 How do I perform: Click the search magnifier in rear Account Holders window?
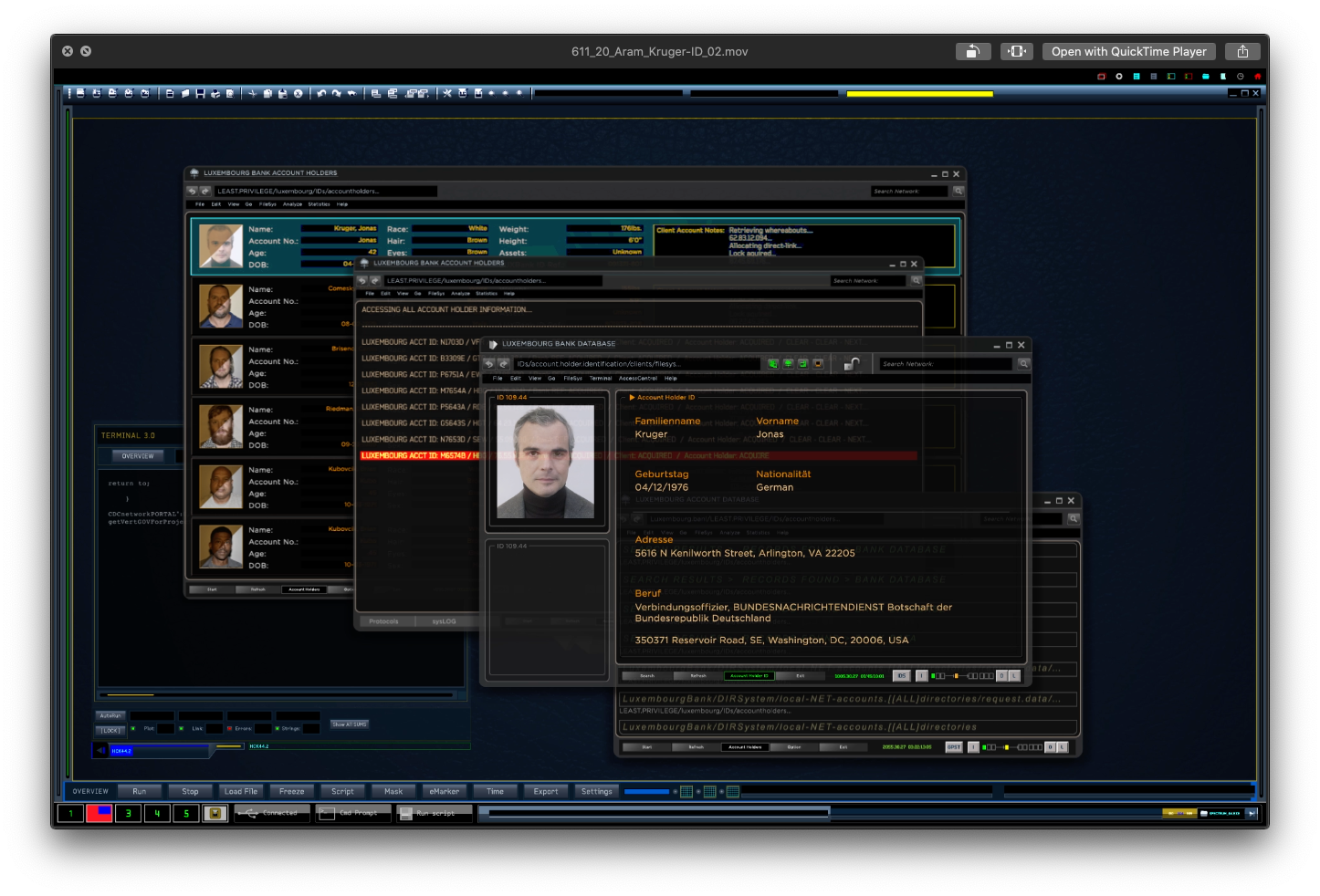[959, 191]
